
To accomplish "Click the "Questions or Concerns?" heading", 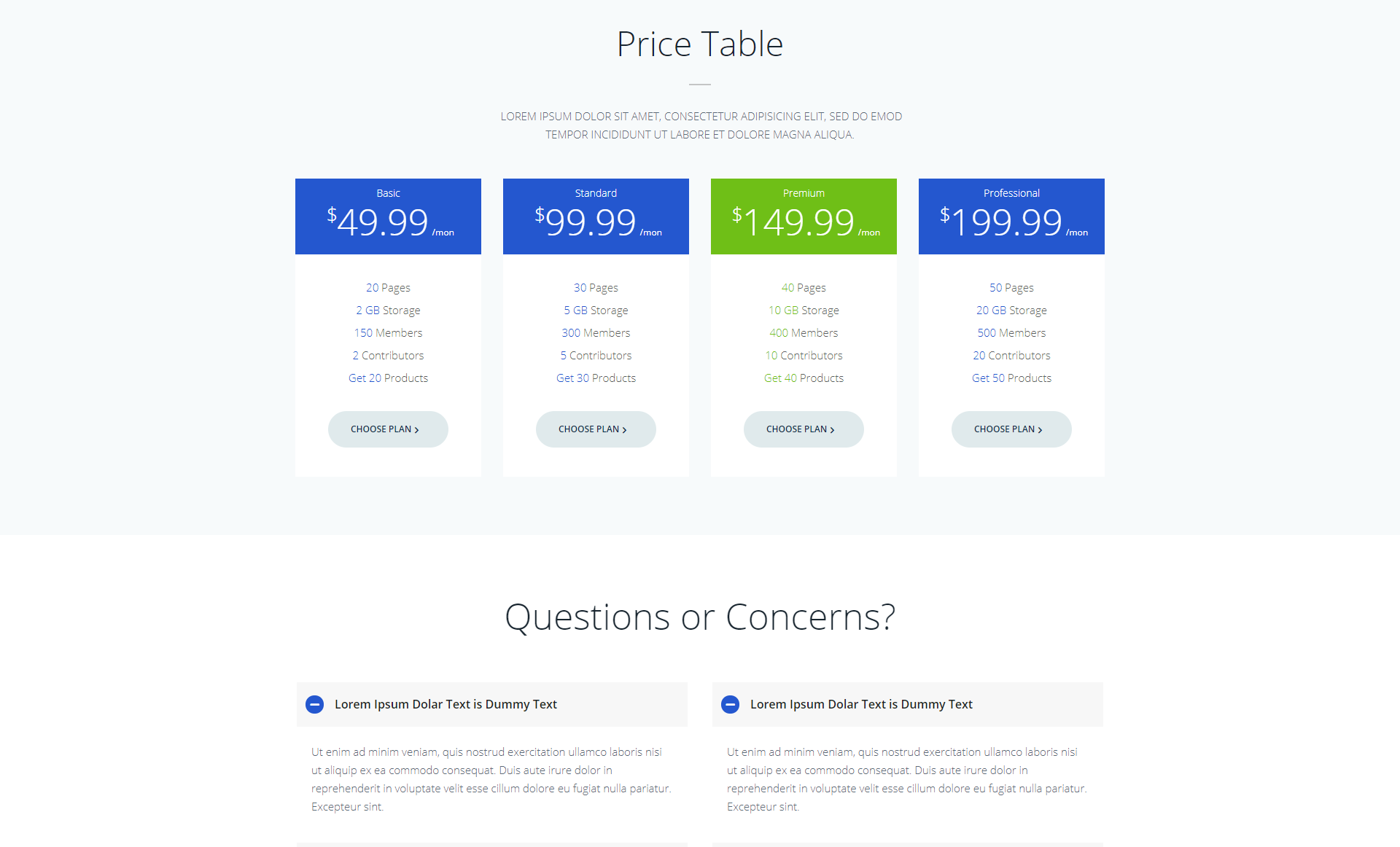I will [x=700, y=617].
